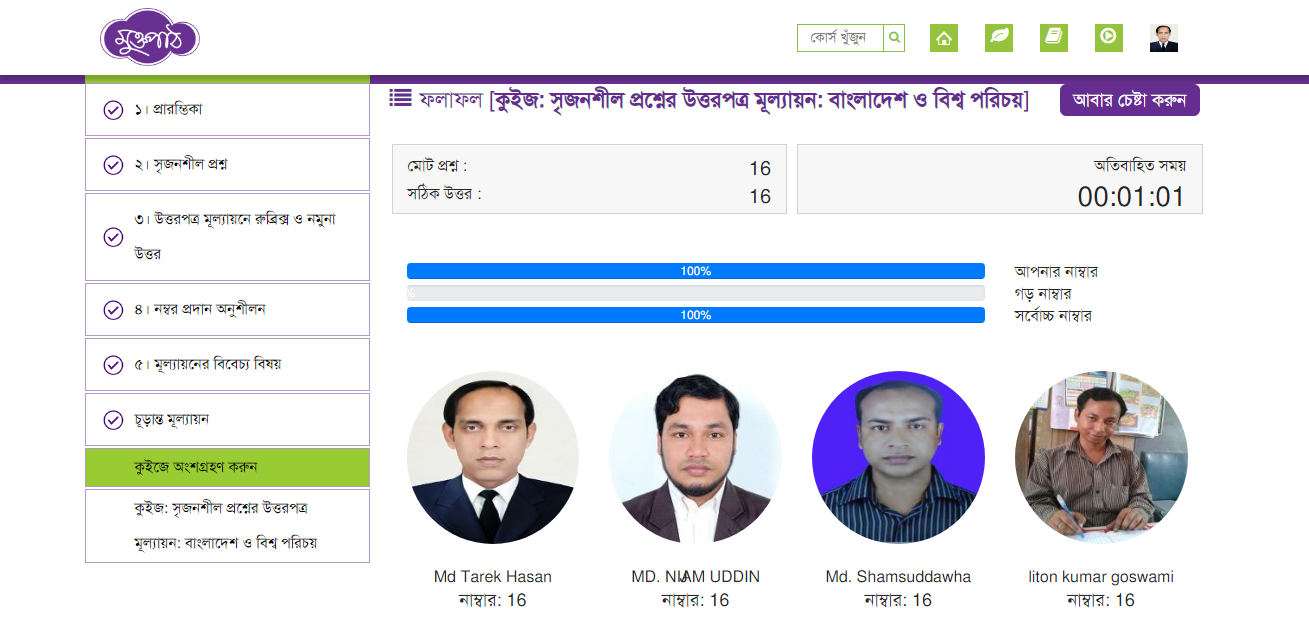Click the name Md Tarek Hasan
Image resolution: width=1309 pixels, height=627 pixels.
(x=493, y=577)
